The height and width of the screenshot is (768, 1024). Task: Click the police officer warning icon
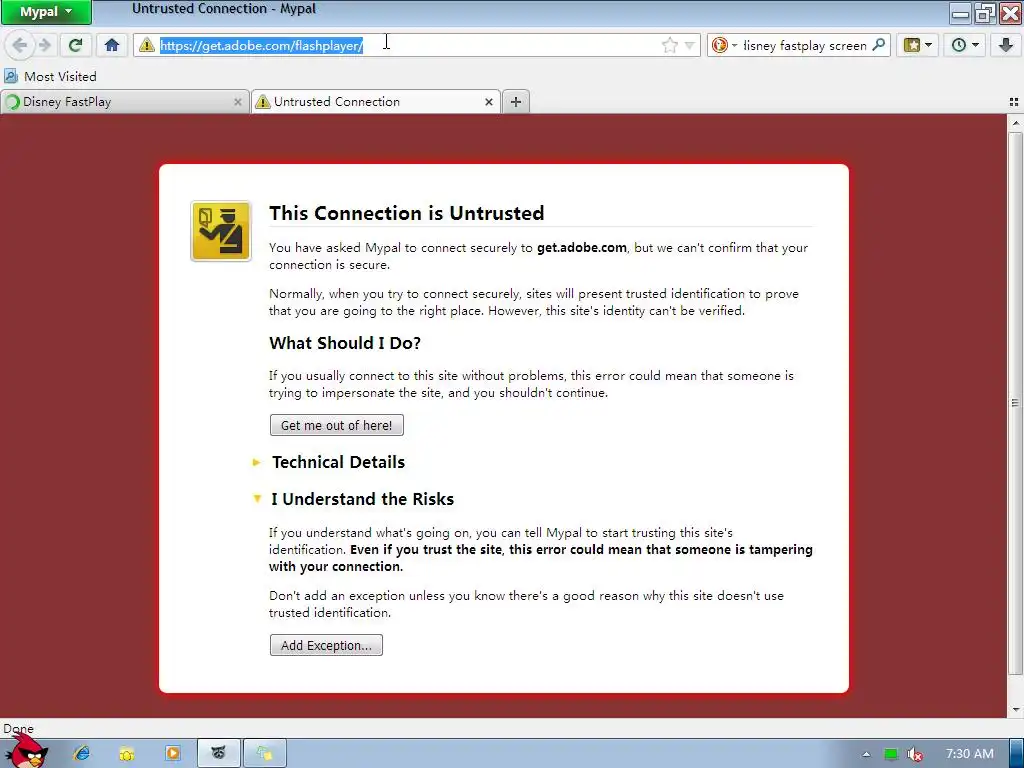pos(221,231)
